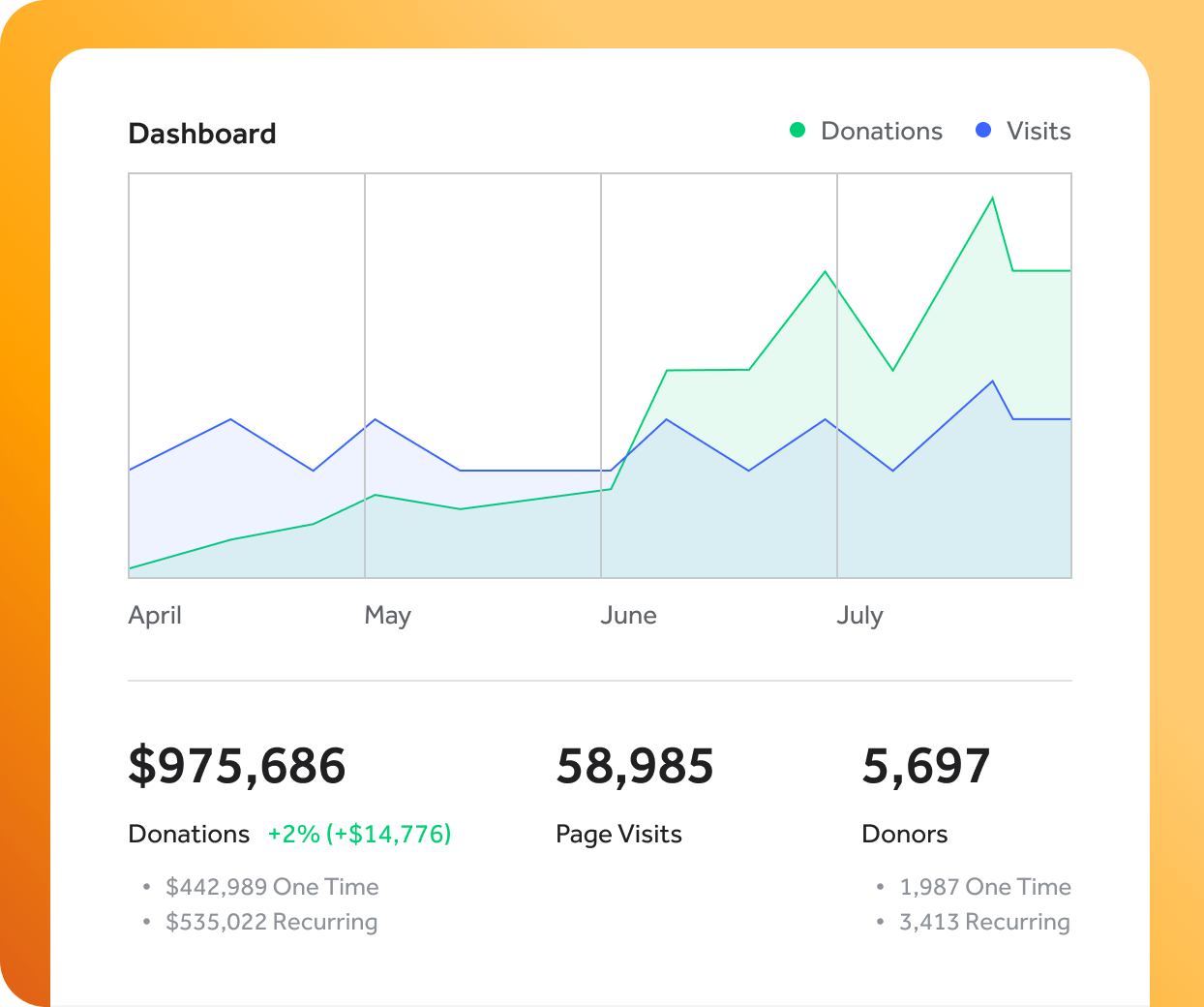The image size is (1204, 1007).
Task: Click the peak of the green donations line
Action: (993, 197)
